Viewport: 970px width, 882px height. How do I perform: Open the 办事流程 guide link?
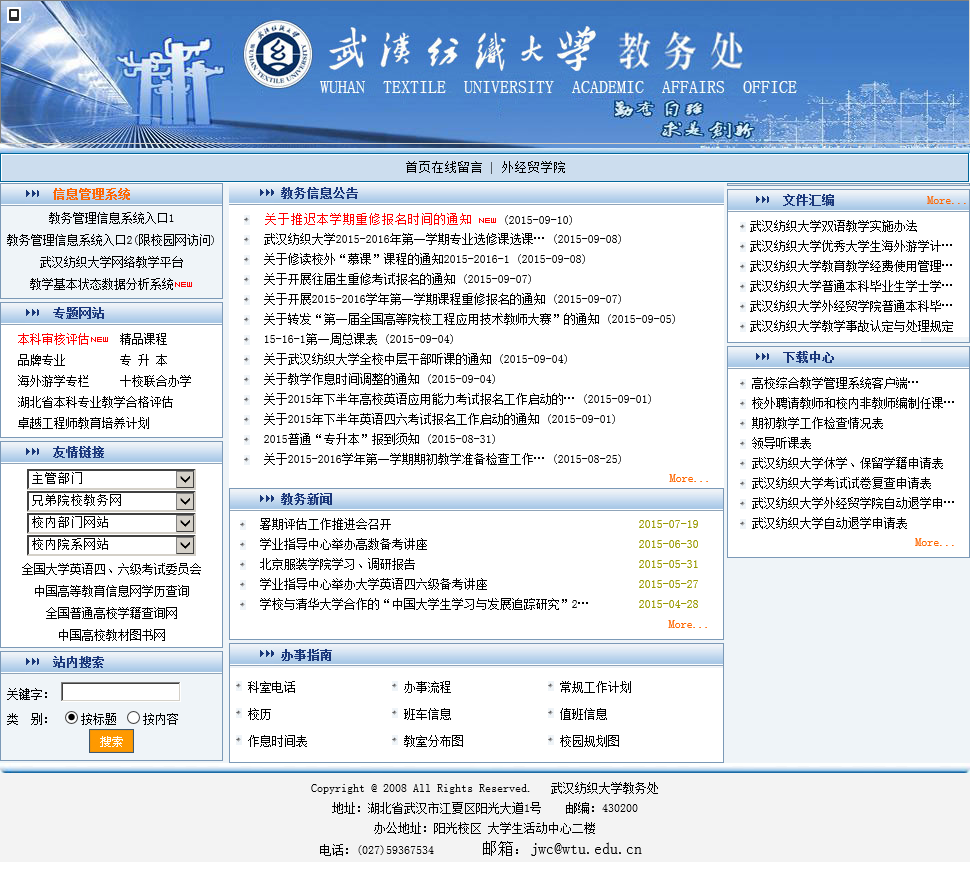click(x=427, y=687)
